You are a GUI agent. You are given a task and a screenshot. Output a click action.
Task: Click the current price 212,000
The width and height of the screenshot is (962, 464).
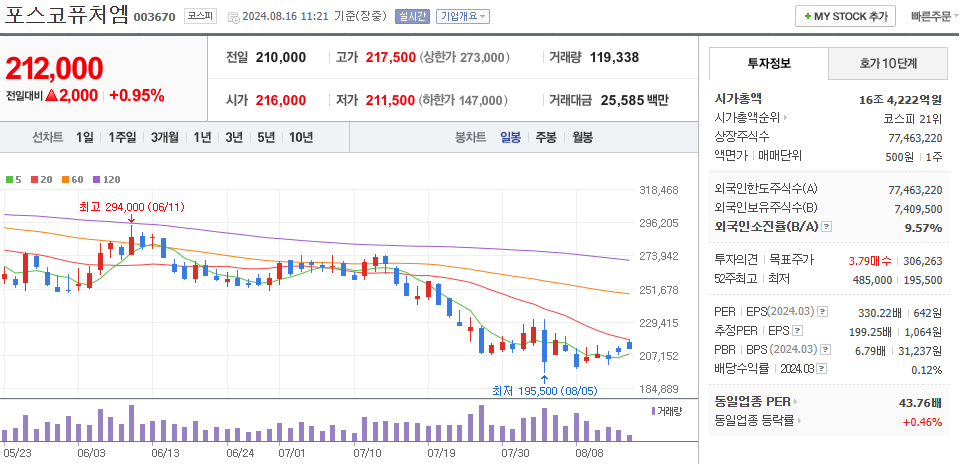tap(55, 69)
